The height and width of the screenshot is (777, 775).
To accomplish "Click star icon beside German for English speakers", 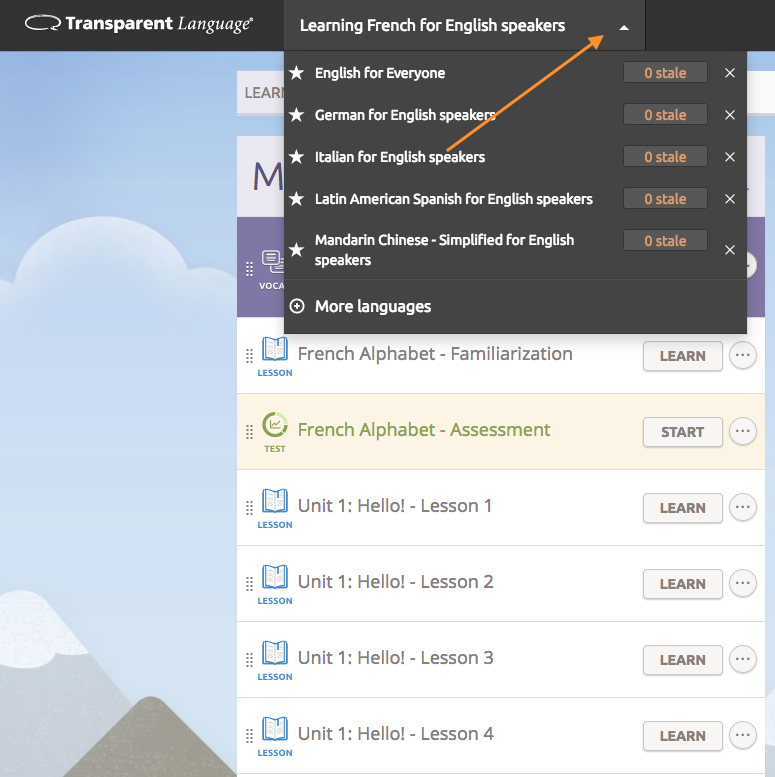I will pos(297,115).
